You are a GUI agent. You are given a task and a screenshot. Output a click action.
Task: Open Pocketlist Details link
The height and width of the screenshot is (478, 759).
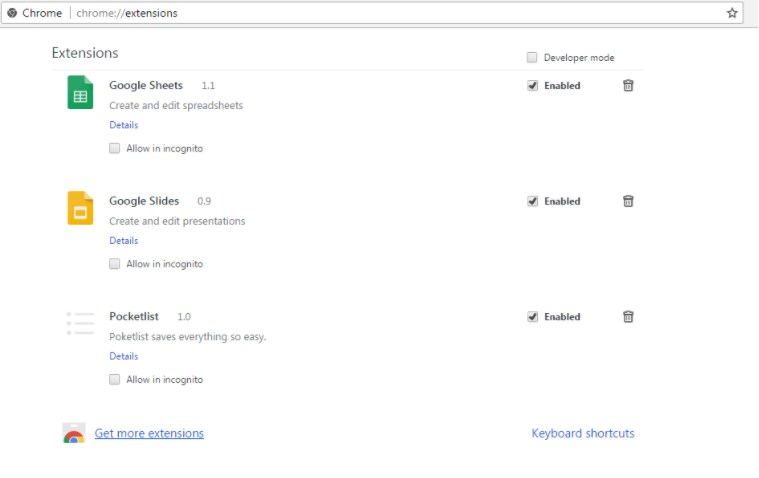pyautogui.click(x=123, y=356)
